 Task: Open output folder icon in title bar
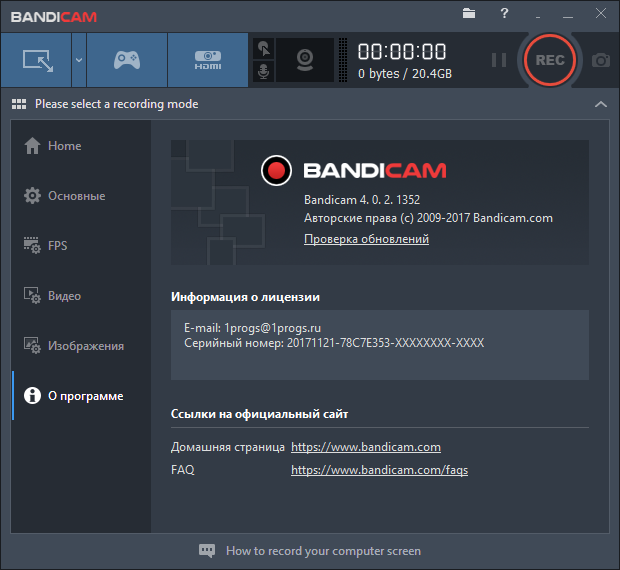tap(470, 14)
